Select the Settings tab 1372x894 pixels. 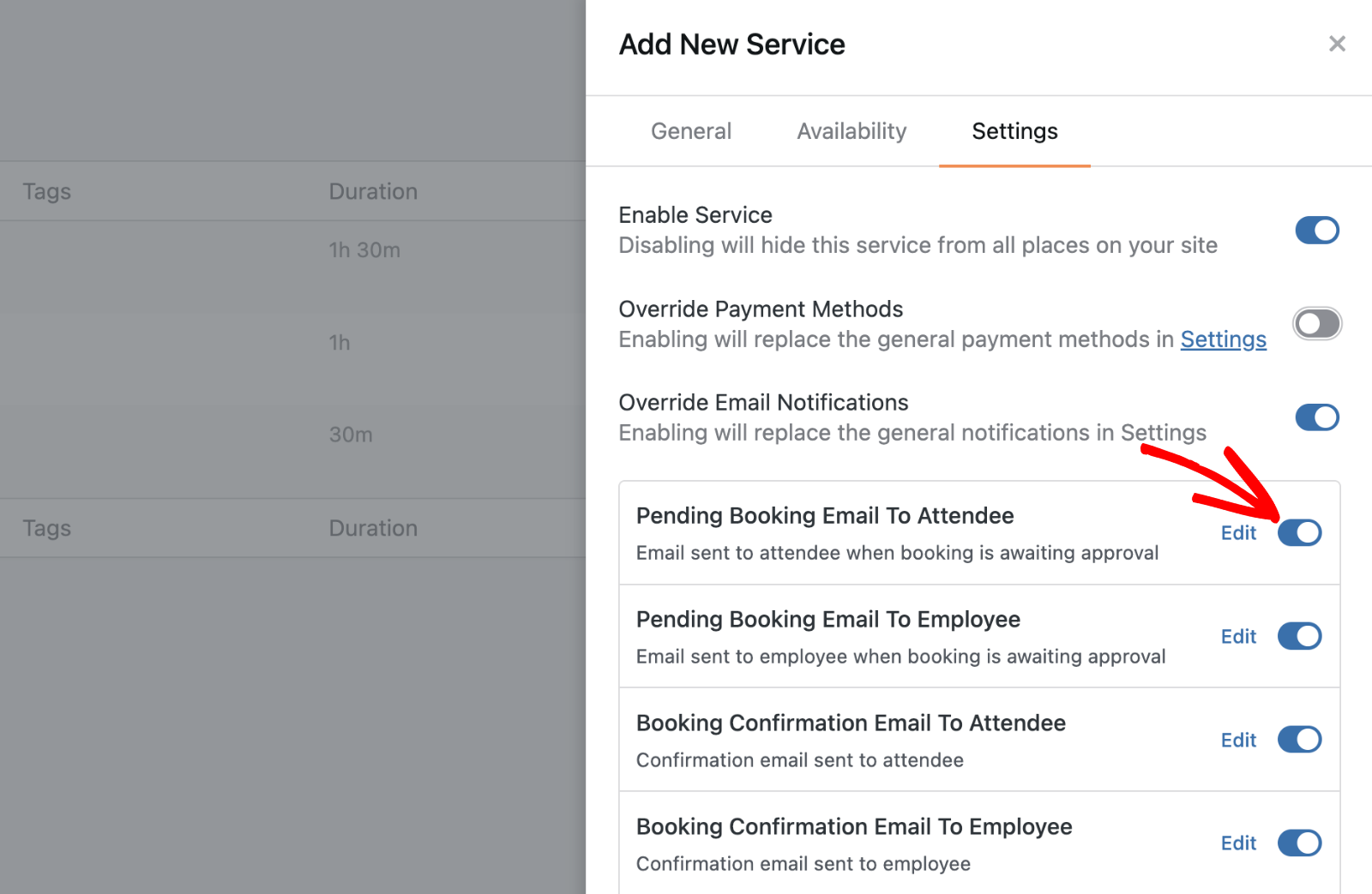1014,130
